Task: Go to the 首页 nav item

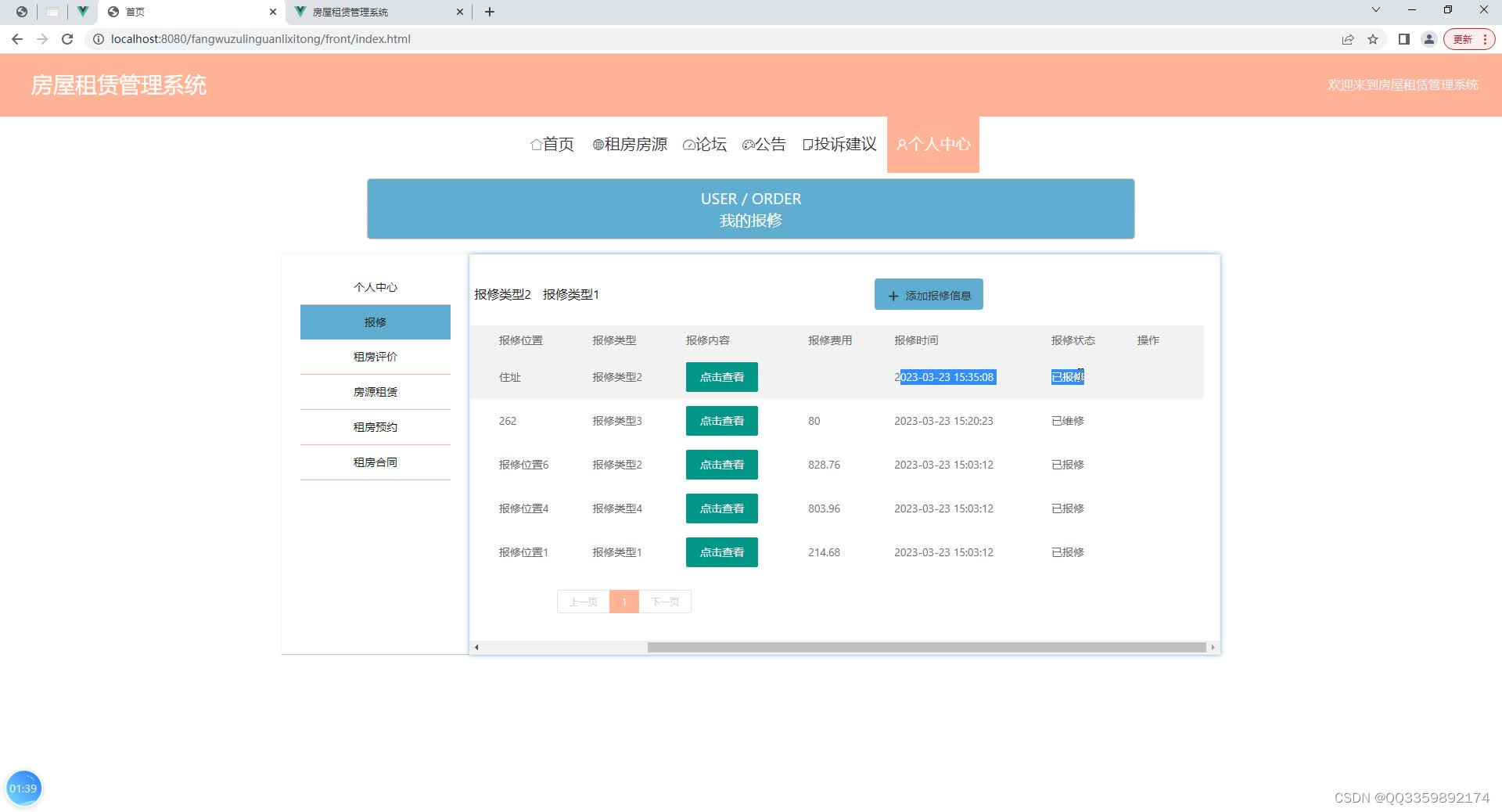Action: (552, 144)
